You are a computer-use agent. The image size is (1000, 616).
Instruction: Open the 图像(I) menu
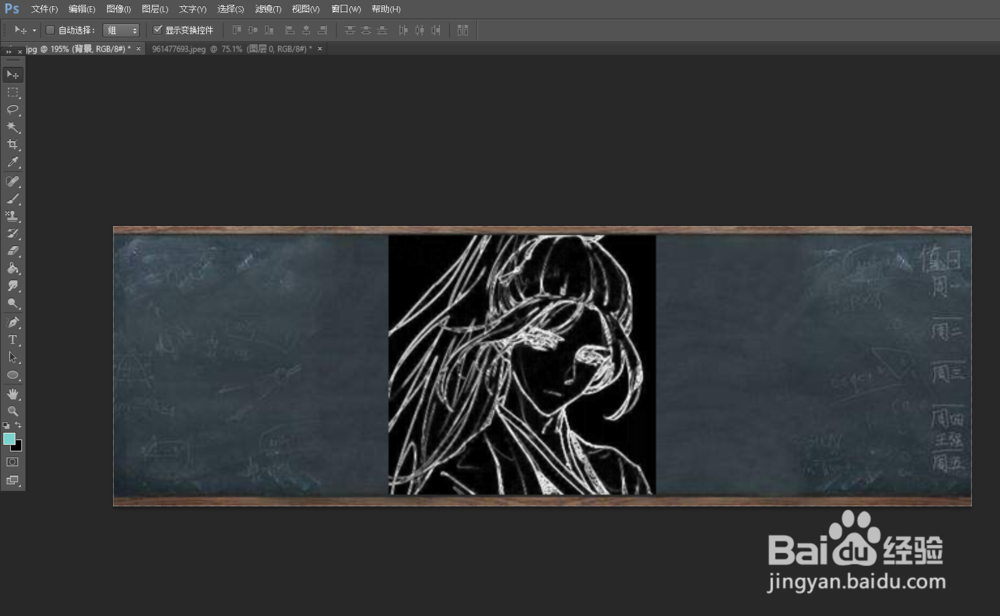(x=119, y=9)
